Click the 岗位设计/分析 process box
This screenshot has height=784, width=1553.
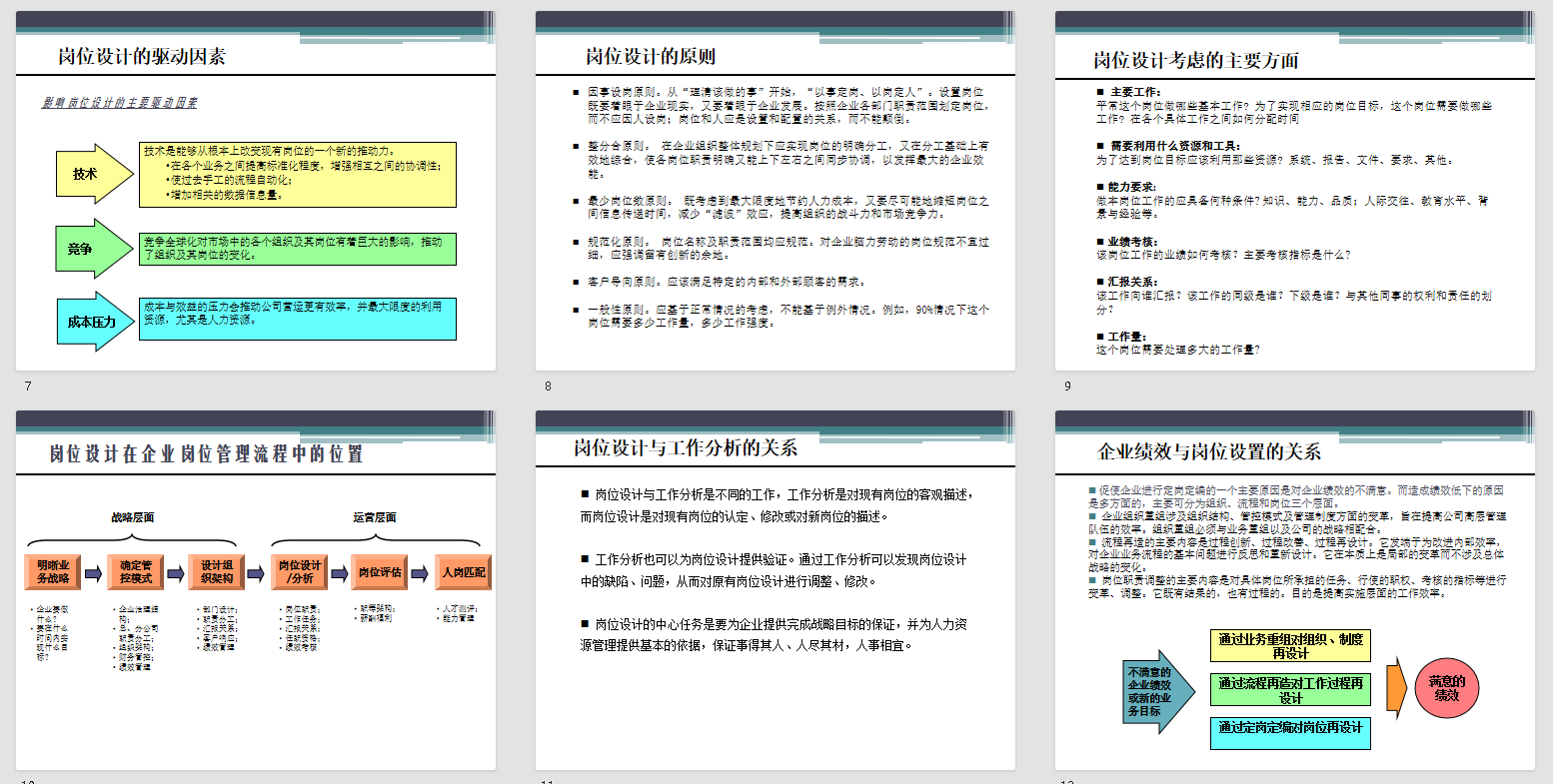[300, 572]
